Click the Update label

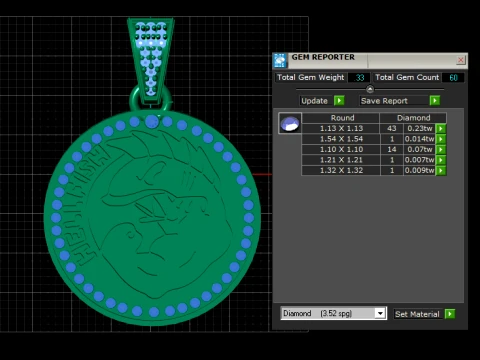314,101
